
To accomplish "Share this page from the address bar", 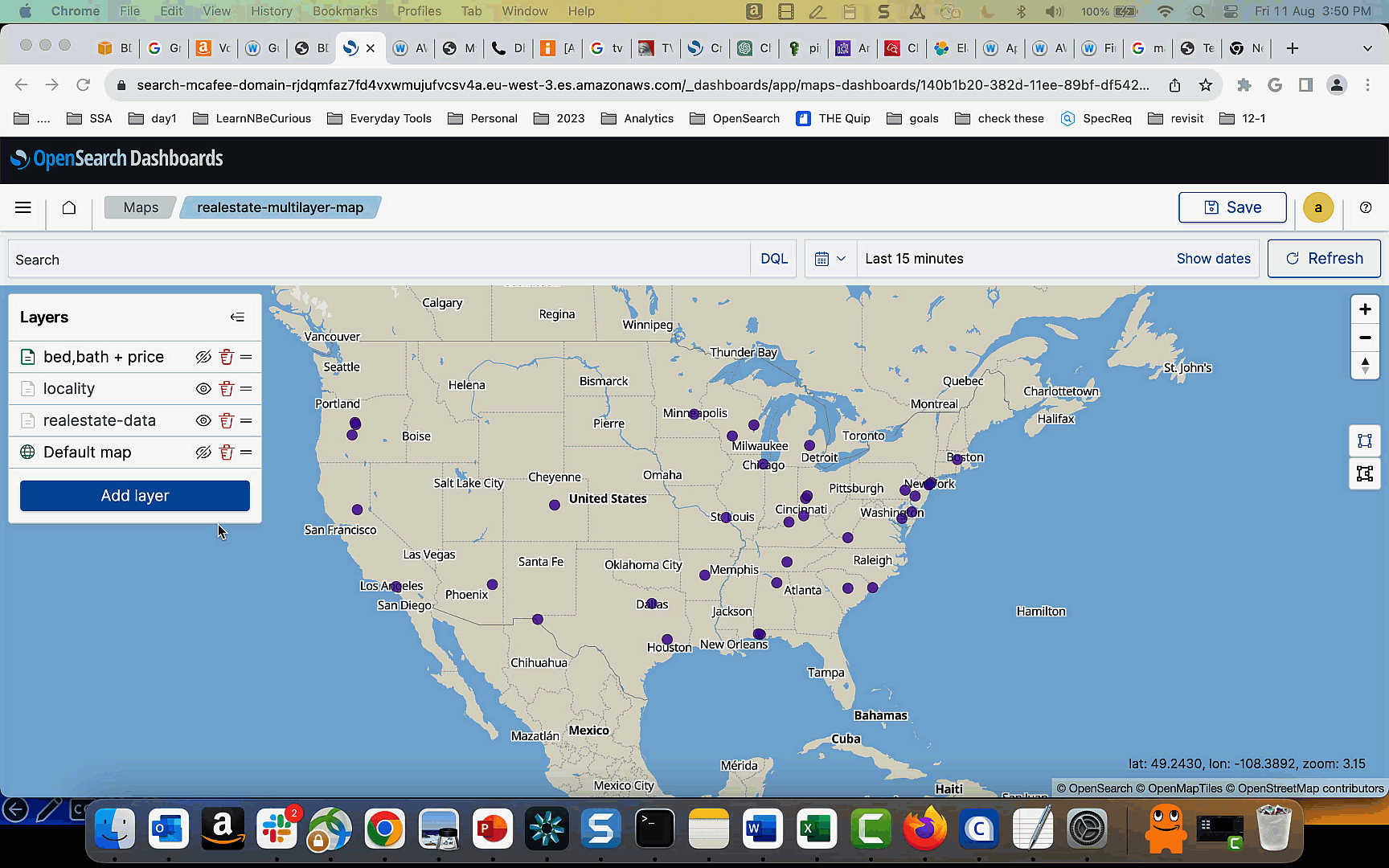I will 1175,85.
